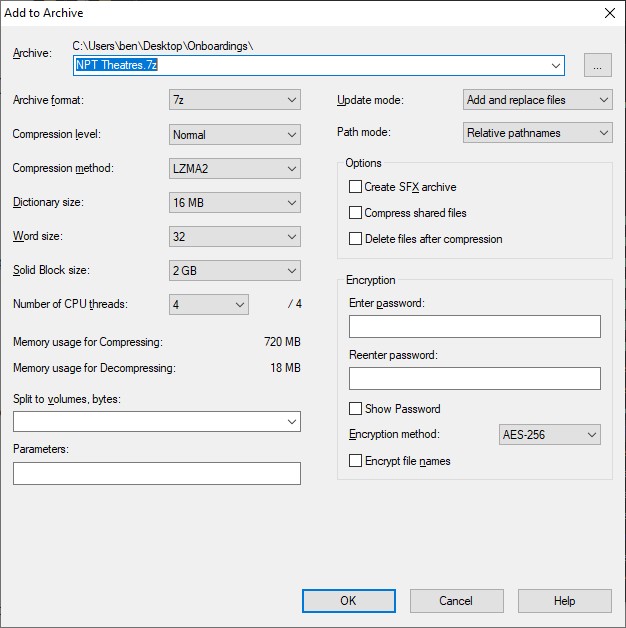Click the Reenter password field
Screen dimensions: 626x628
coord(475,378)
